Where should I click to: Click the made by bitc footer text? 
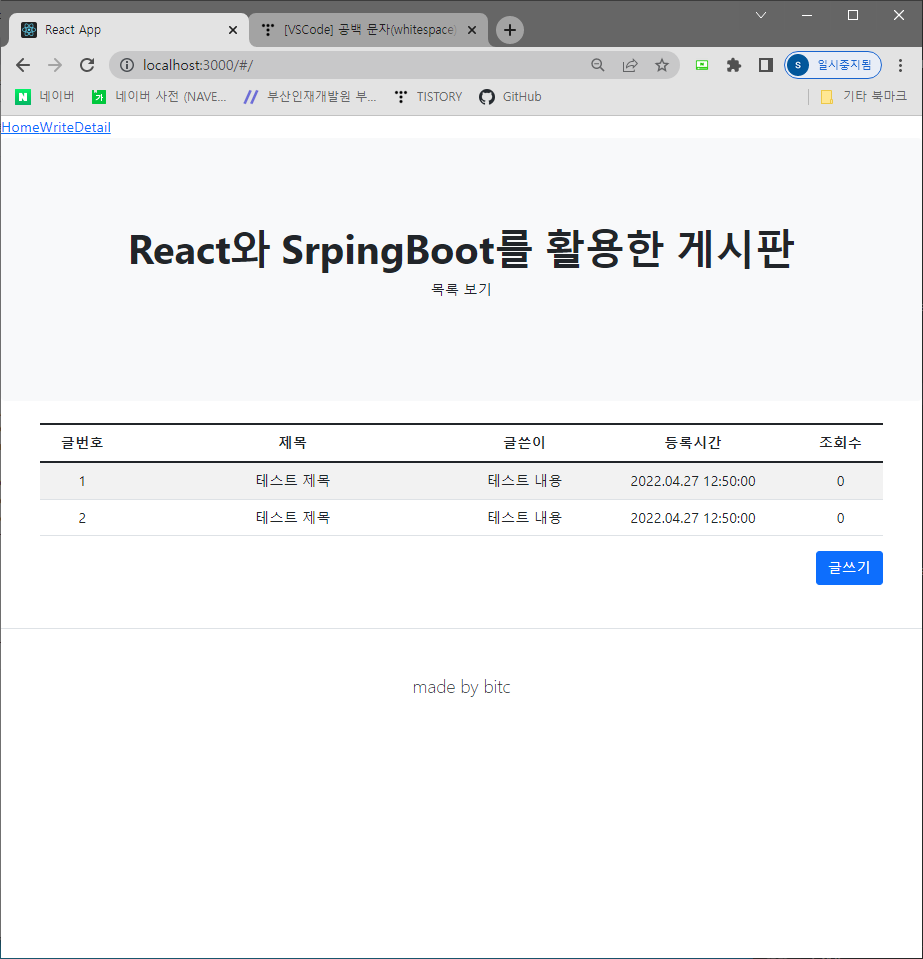click(461, 687)
